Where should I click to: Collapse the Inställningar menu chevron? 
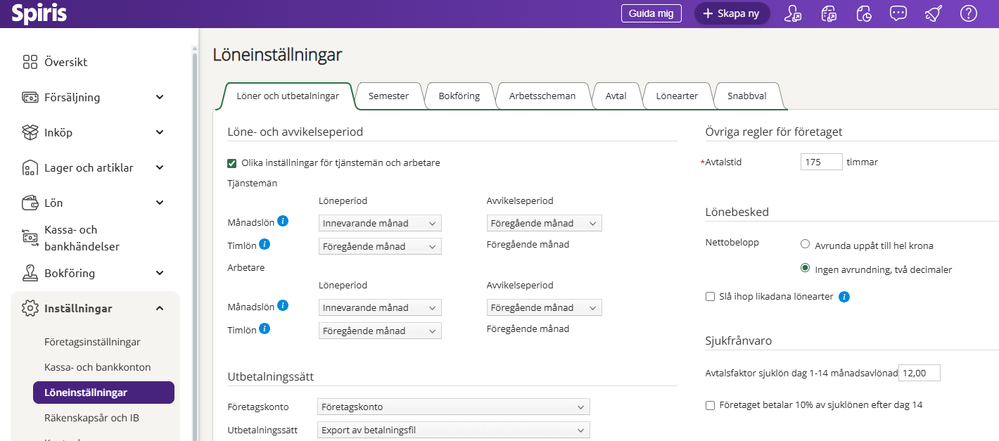(159, 308)
